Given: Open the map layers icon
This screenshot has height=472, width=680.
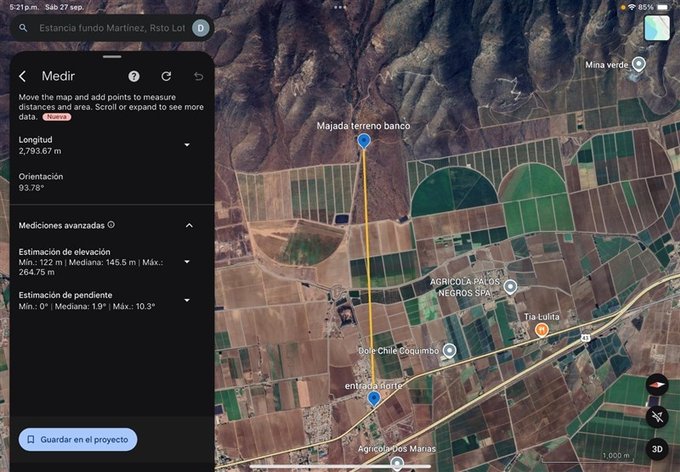Looking at the screenshot, I should point(656,29).
